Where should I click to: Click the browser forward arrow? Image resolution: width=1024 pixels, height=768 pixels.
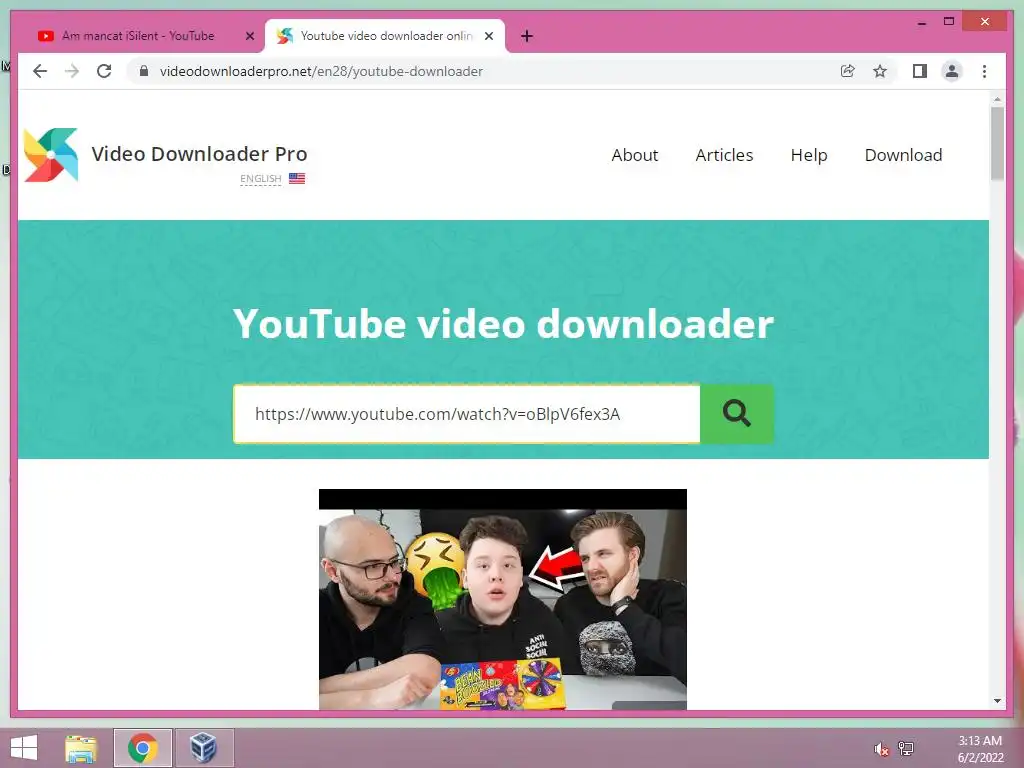pos(72,71)
